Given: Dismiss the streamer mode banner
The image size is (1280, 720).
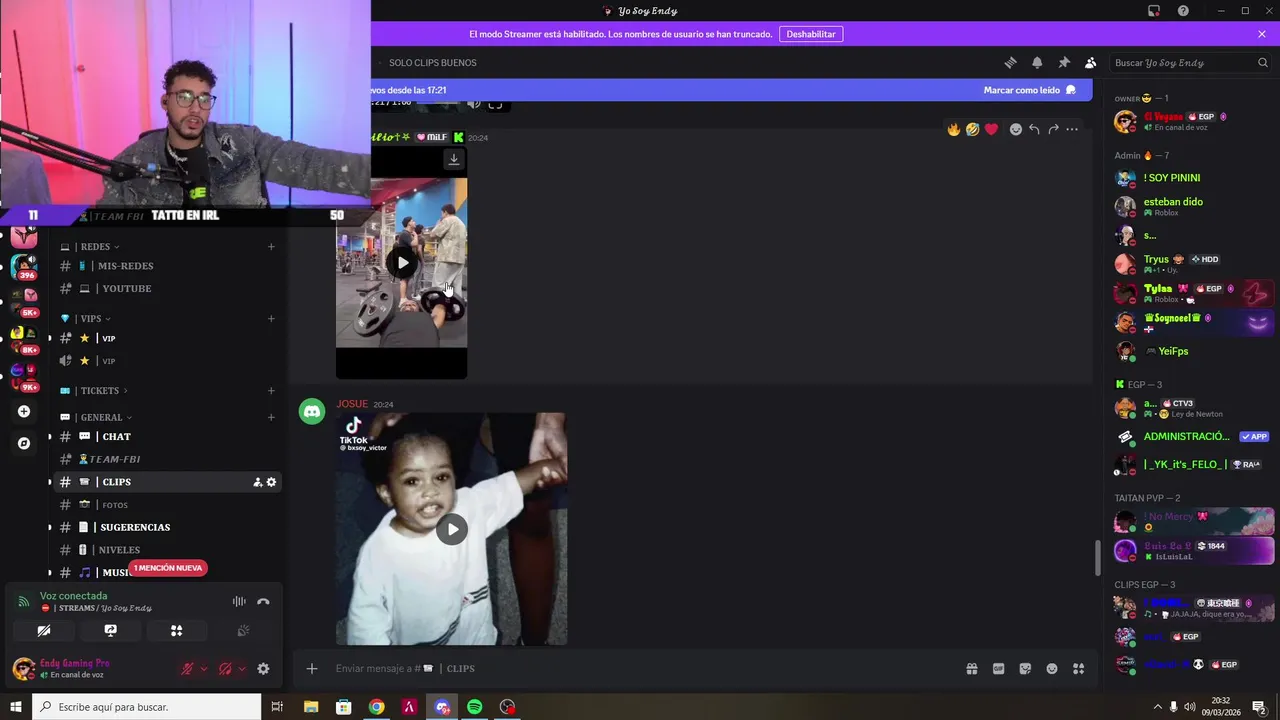Looking at the screenshot, I should [1262, 34].
